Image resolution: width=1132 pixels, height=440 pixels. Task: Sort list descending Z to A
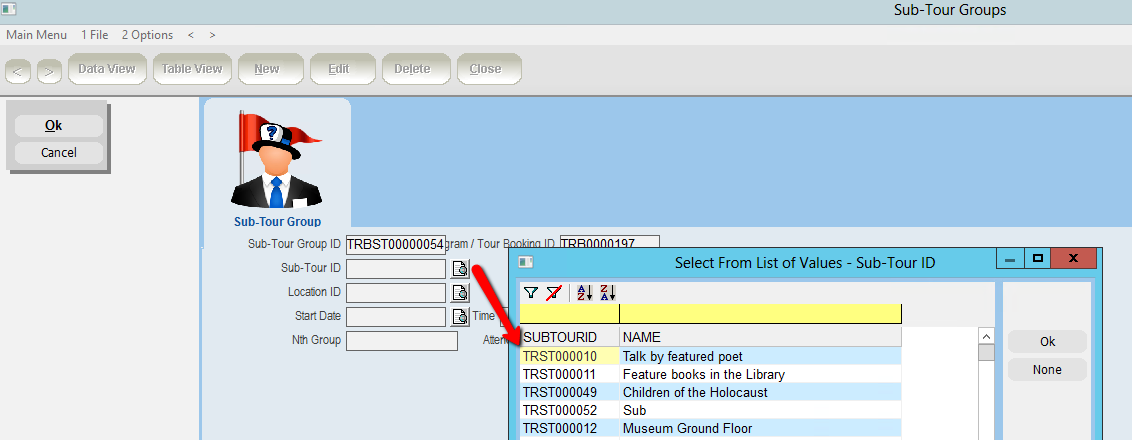point(607,292)
